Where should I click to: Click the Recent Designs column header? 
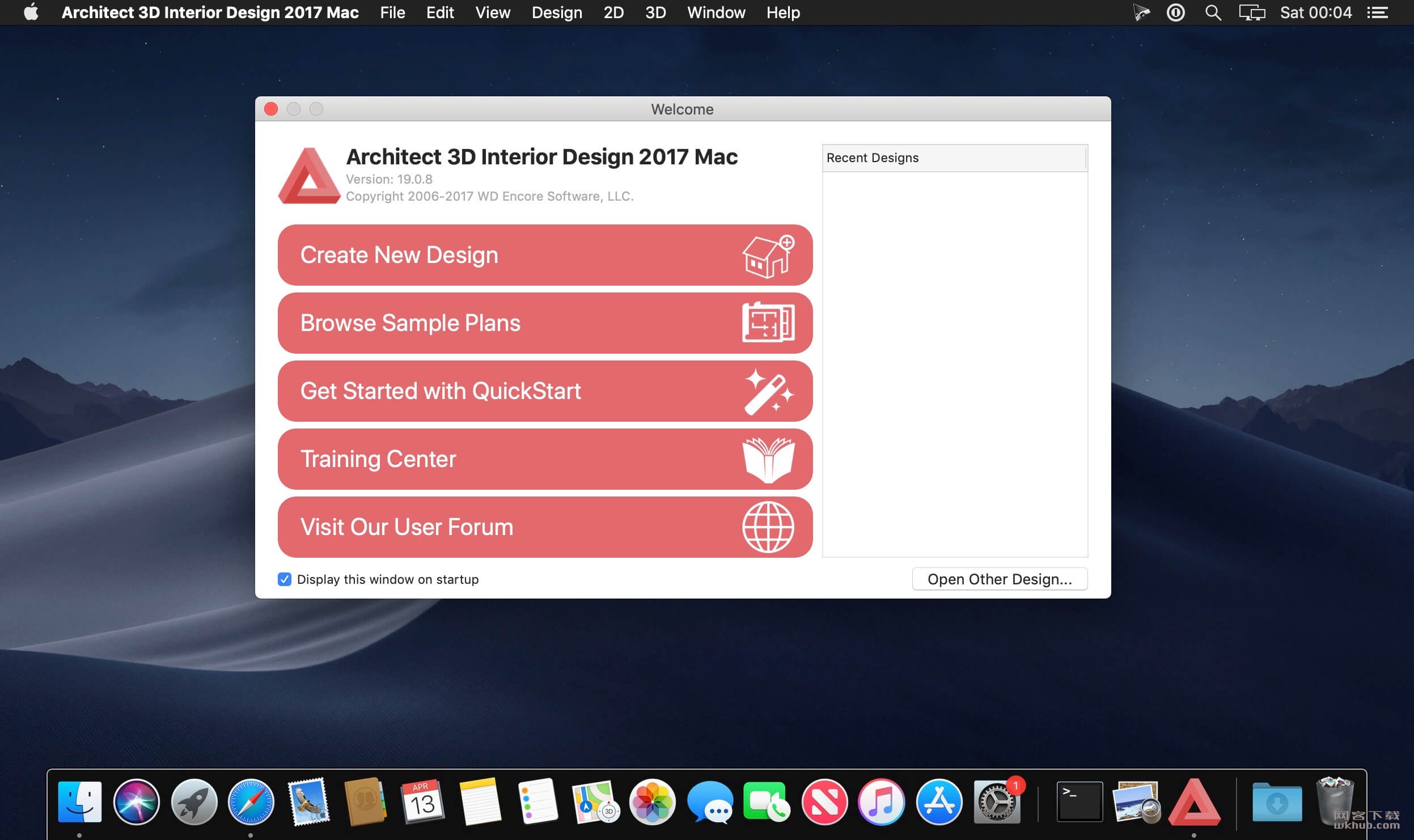click(955, 158)
